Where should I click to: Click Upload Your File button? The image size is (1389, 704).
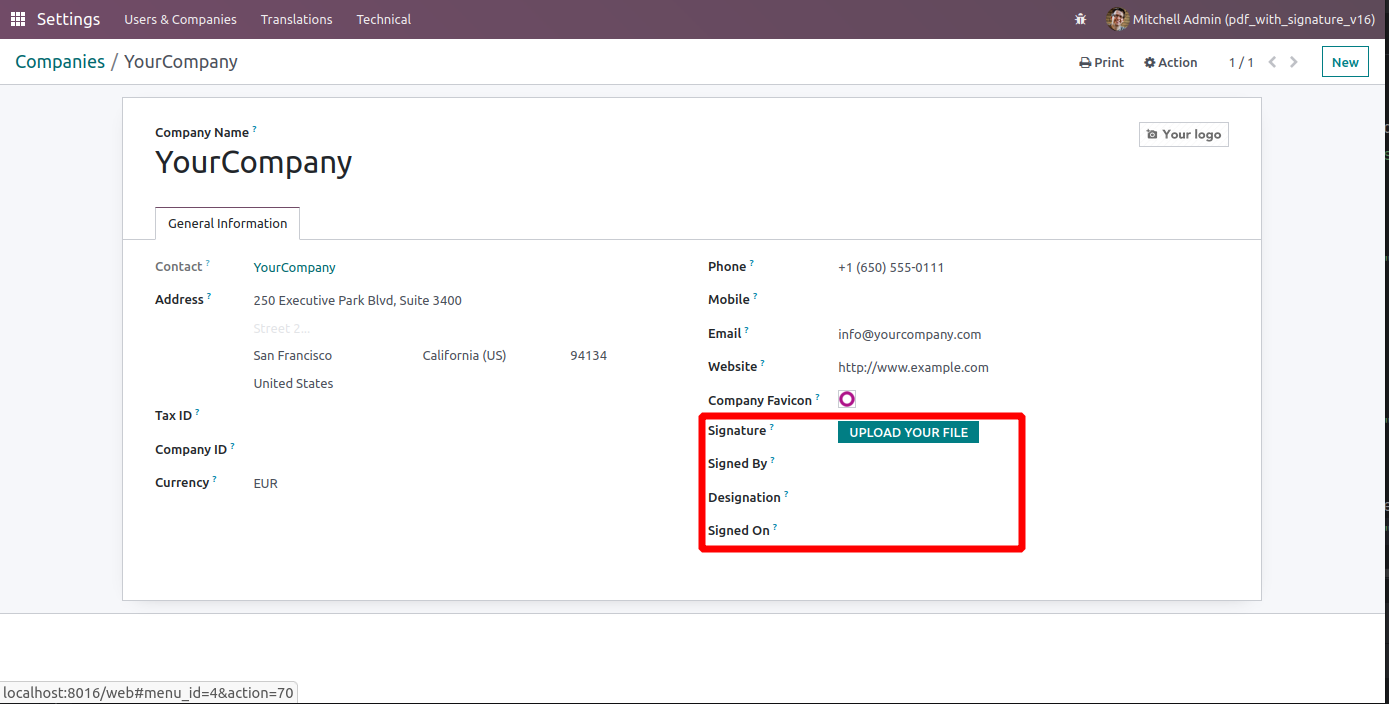[908, 432]
